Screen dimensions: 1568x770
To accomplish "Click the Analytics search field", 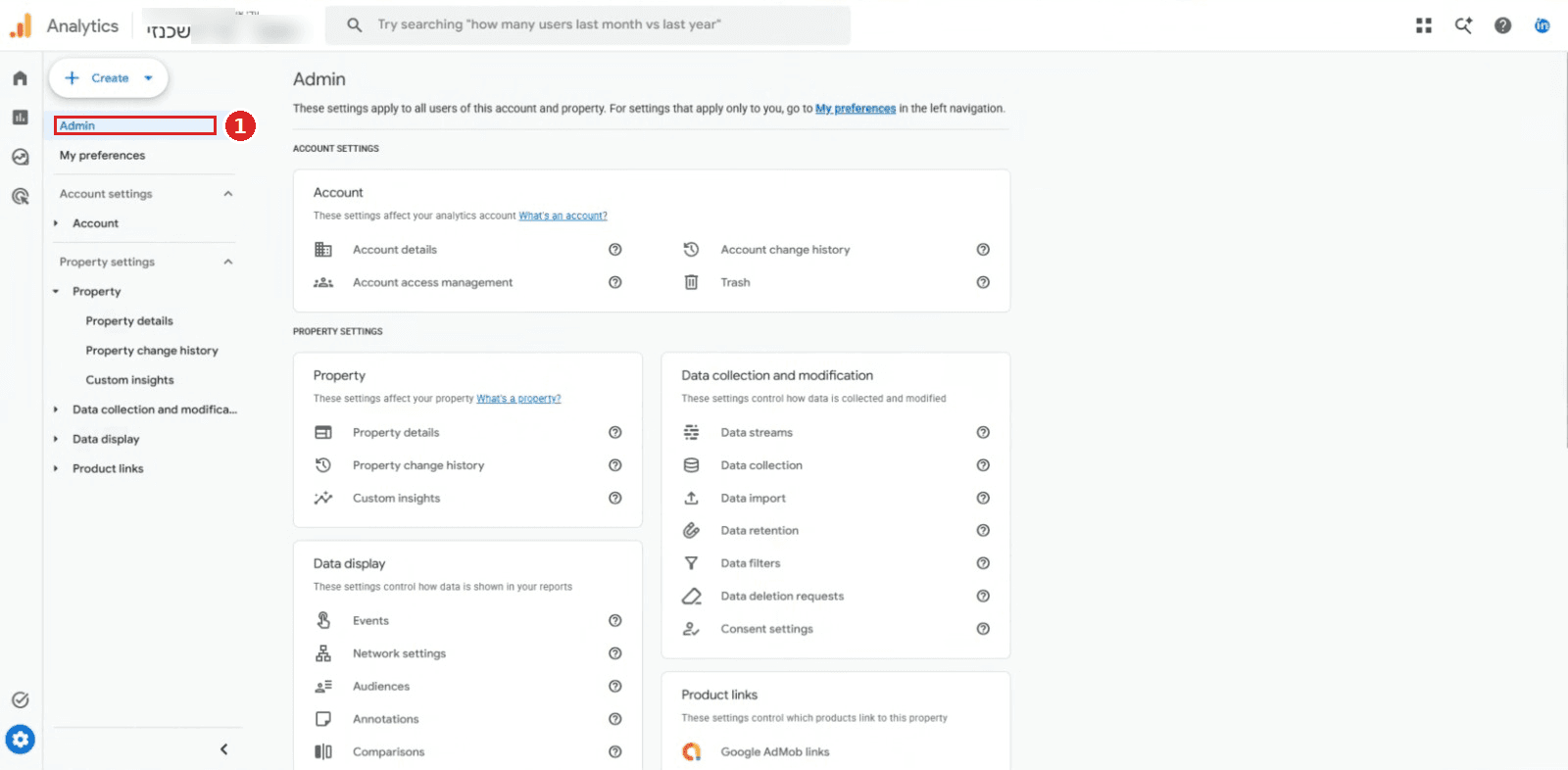I will point(588,25).
